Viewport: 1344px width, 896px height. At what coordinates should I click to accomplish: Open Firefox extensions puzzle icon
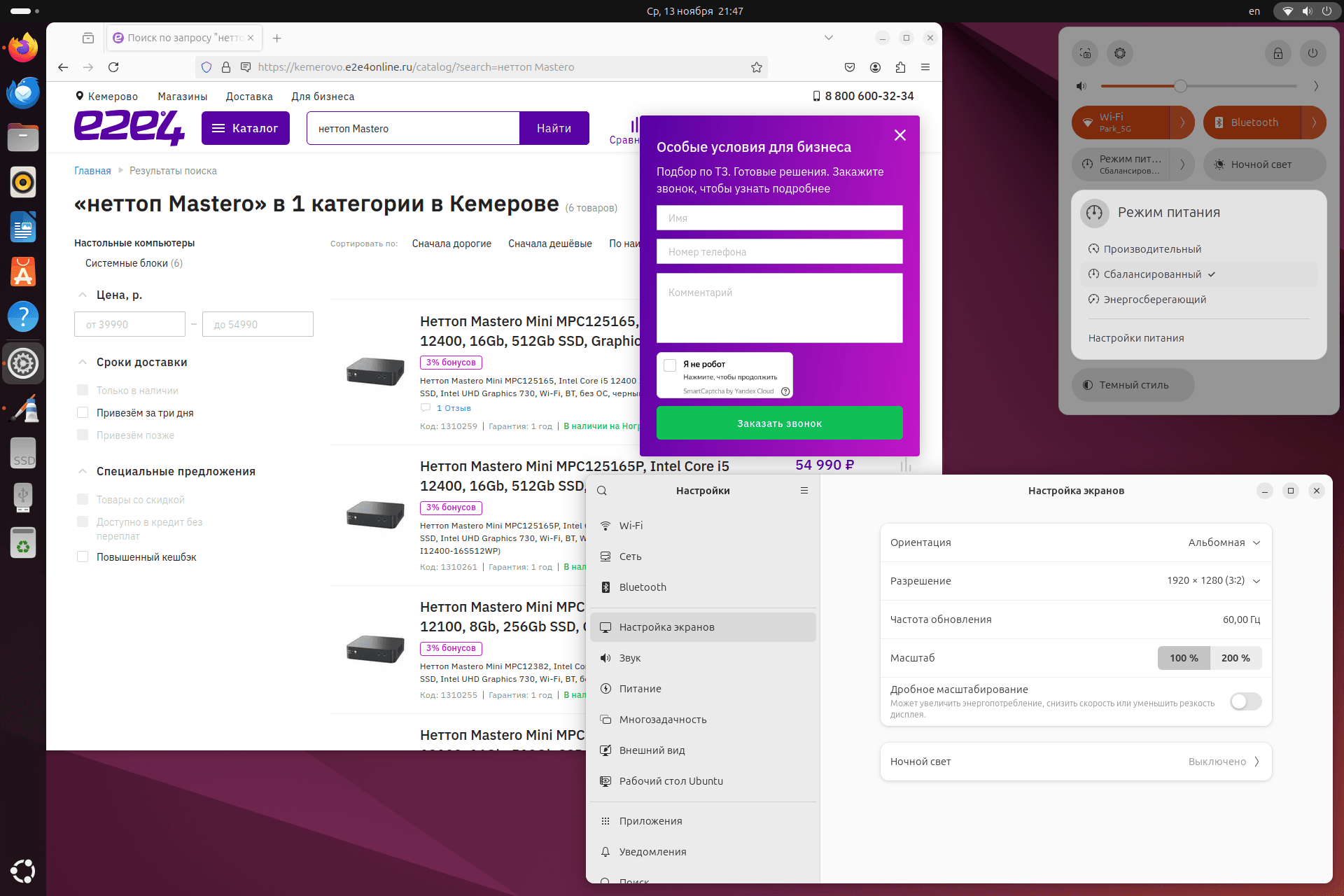[900, 67]
